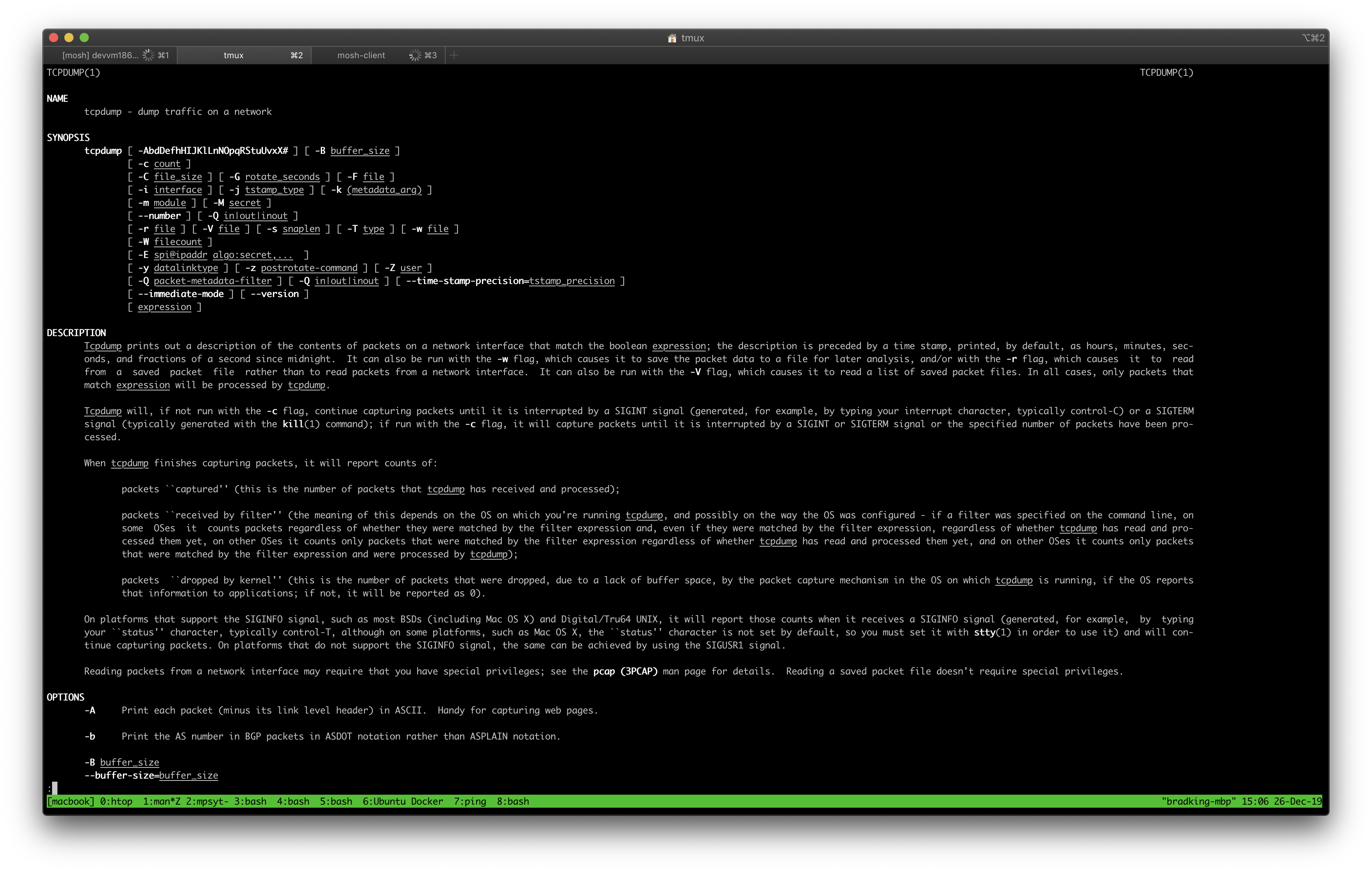Click bold stty(1) reference
This screenshot has height=872, width=1372.
pos(993,632)
